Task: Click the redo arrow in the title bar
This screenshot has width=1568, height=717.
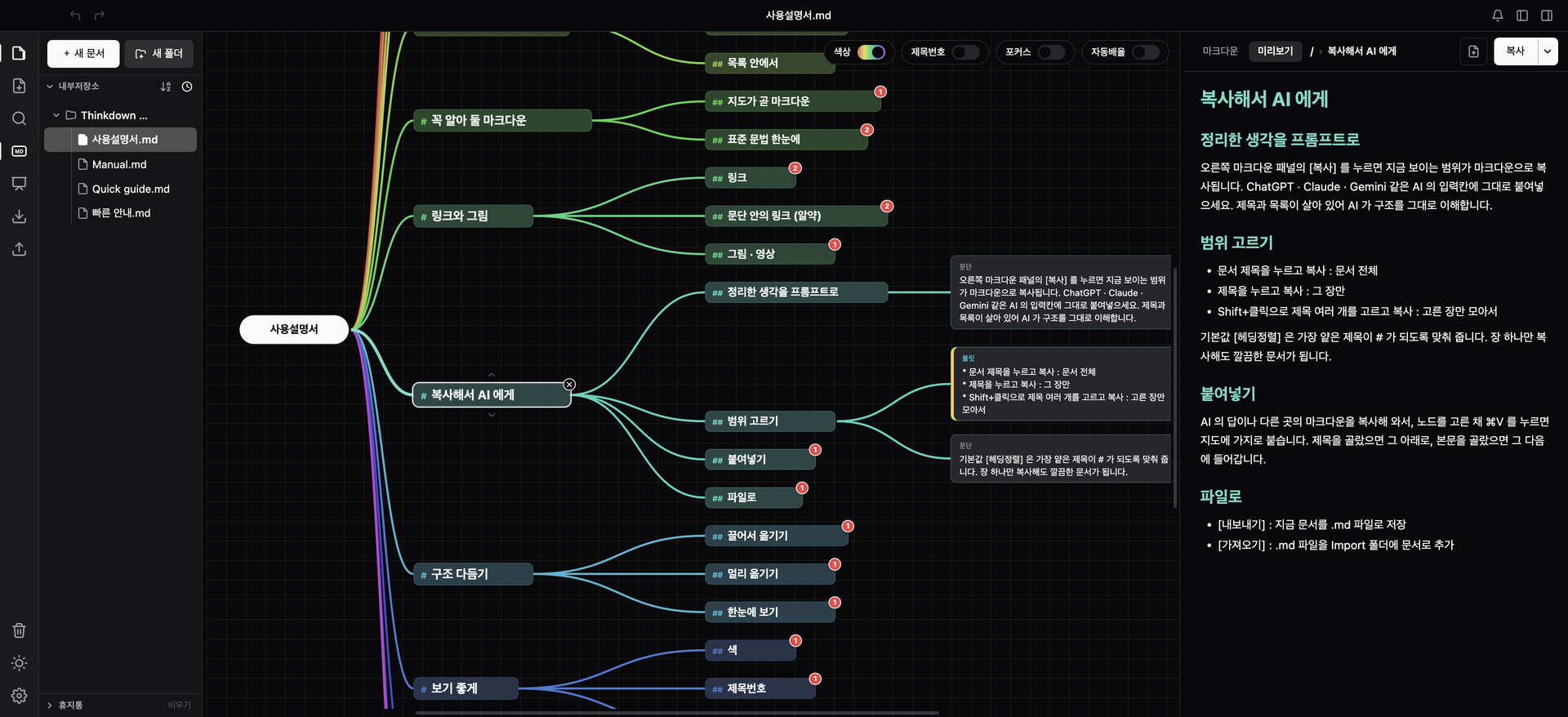Action: click(100, 16)
